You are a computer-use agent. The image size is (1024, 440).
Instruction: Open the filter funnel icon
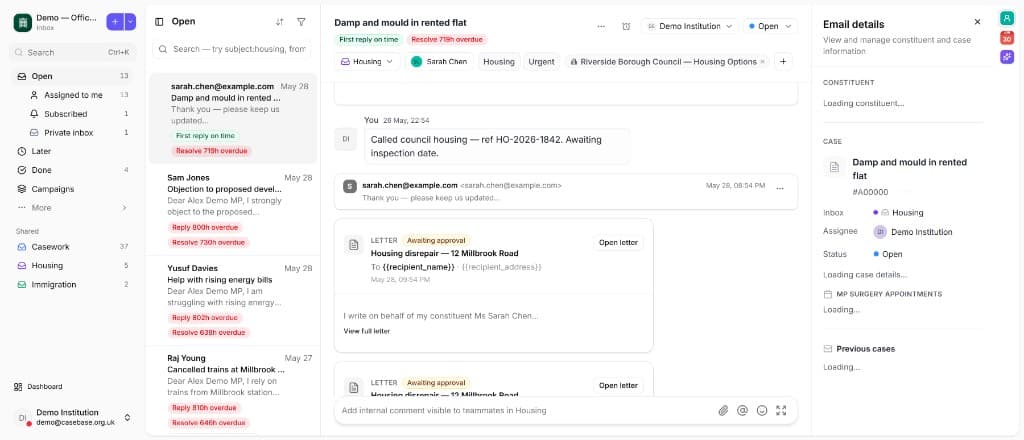point(301,22)
